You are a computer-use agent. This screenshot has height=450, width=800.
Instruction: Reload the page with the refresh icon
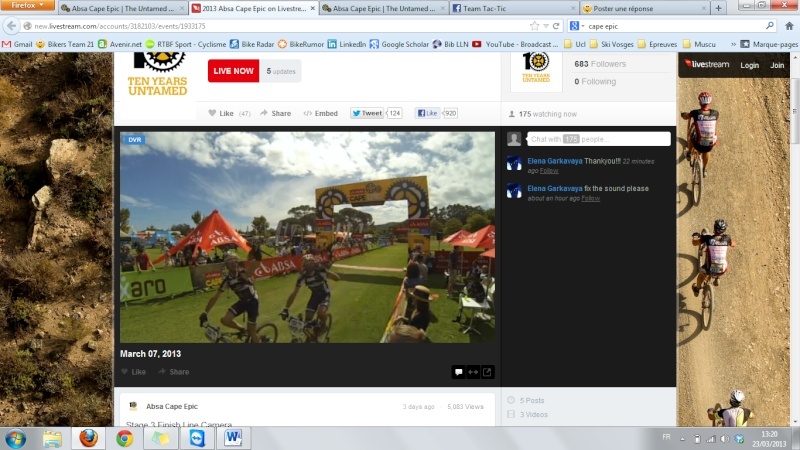tap(556, 26)
